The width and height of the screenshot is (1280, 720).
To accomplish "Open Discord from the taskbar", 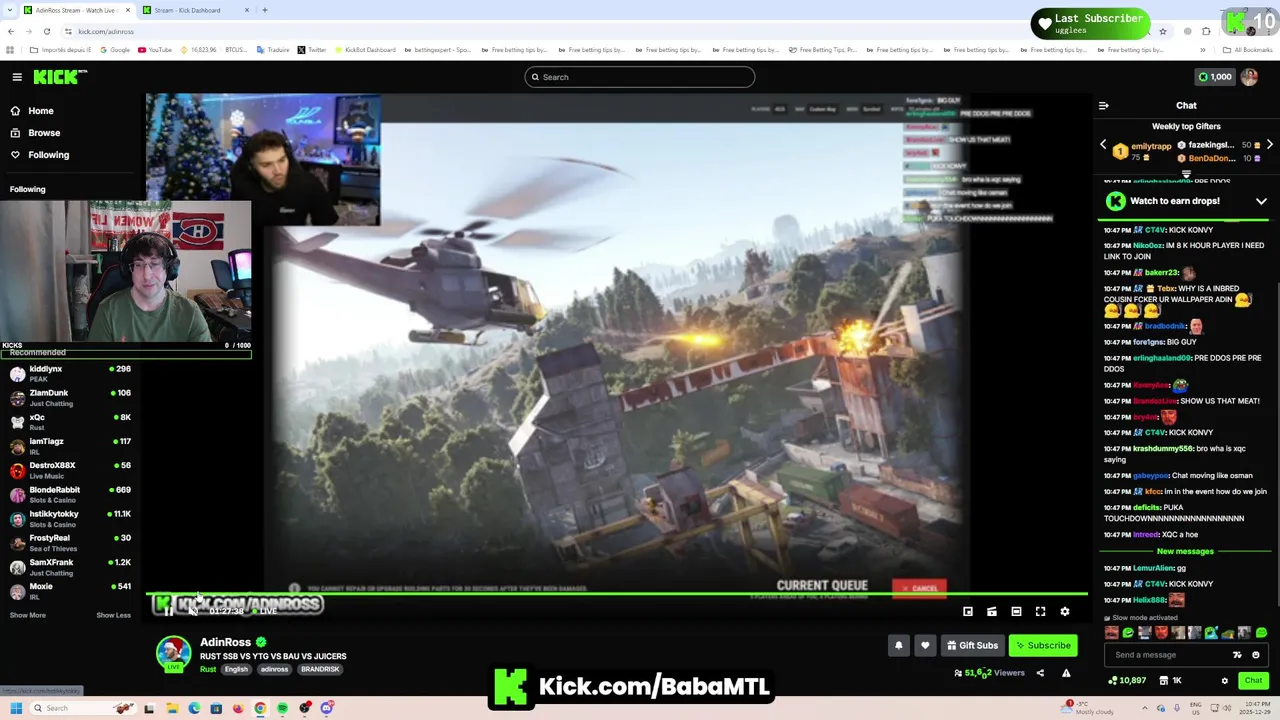I will click(327, 708).
